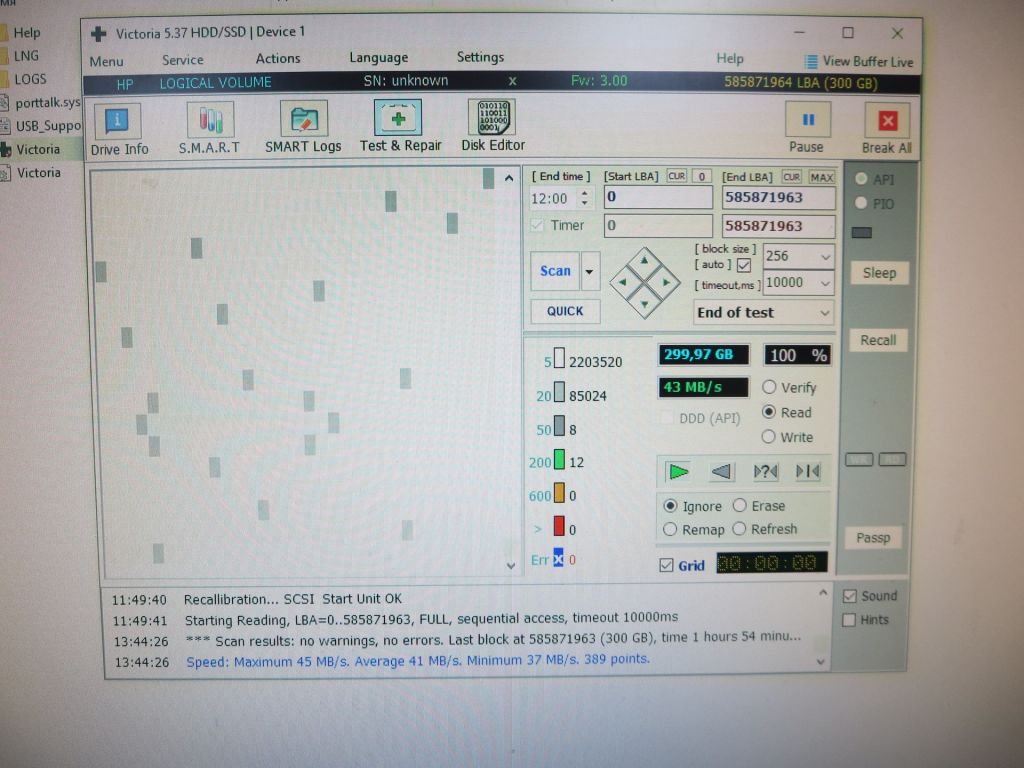Screen dimensions: 1024x768
Task: Open the Service menu
Action: [182, 60]
